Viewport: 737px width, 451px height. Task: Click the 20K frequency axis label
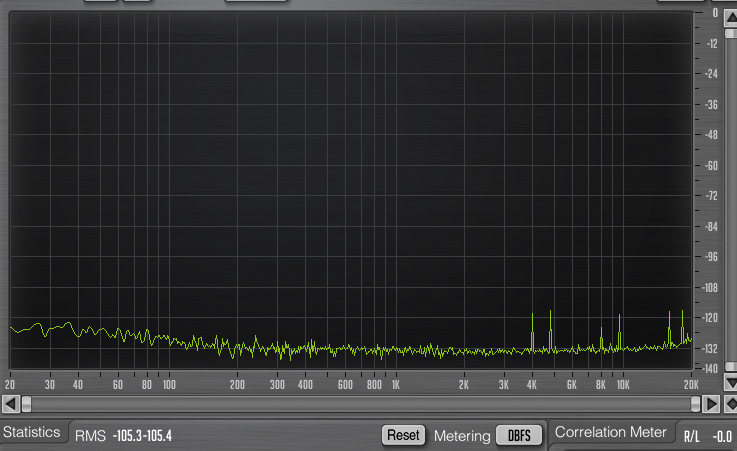coord(691,385)
